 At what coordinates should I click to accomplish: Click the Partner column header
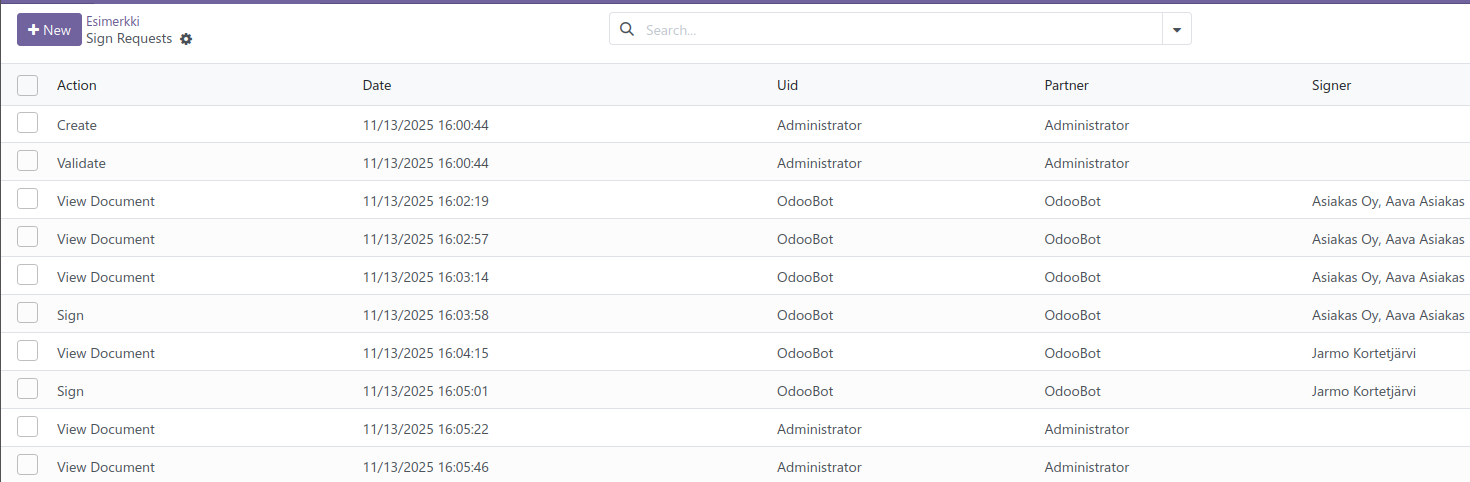[1066, 86]
